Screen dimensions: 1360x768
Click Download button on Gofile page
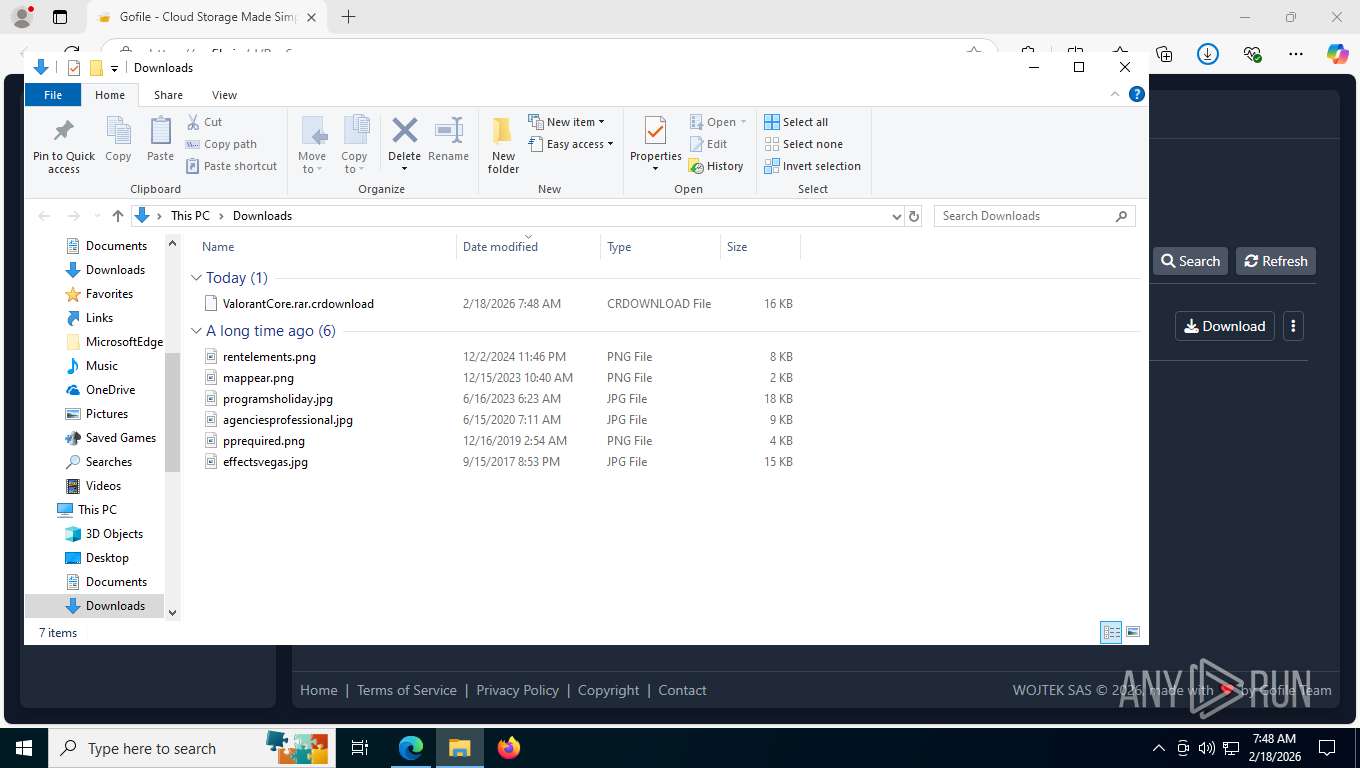pos(1224,326)
